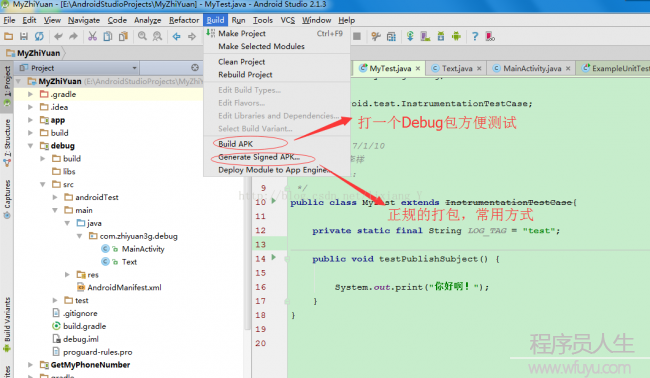Open Android Device Monitor robot icon
This screenshot has width=650, height=378.
click(456, 36)
